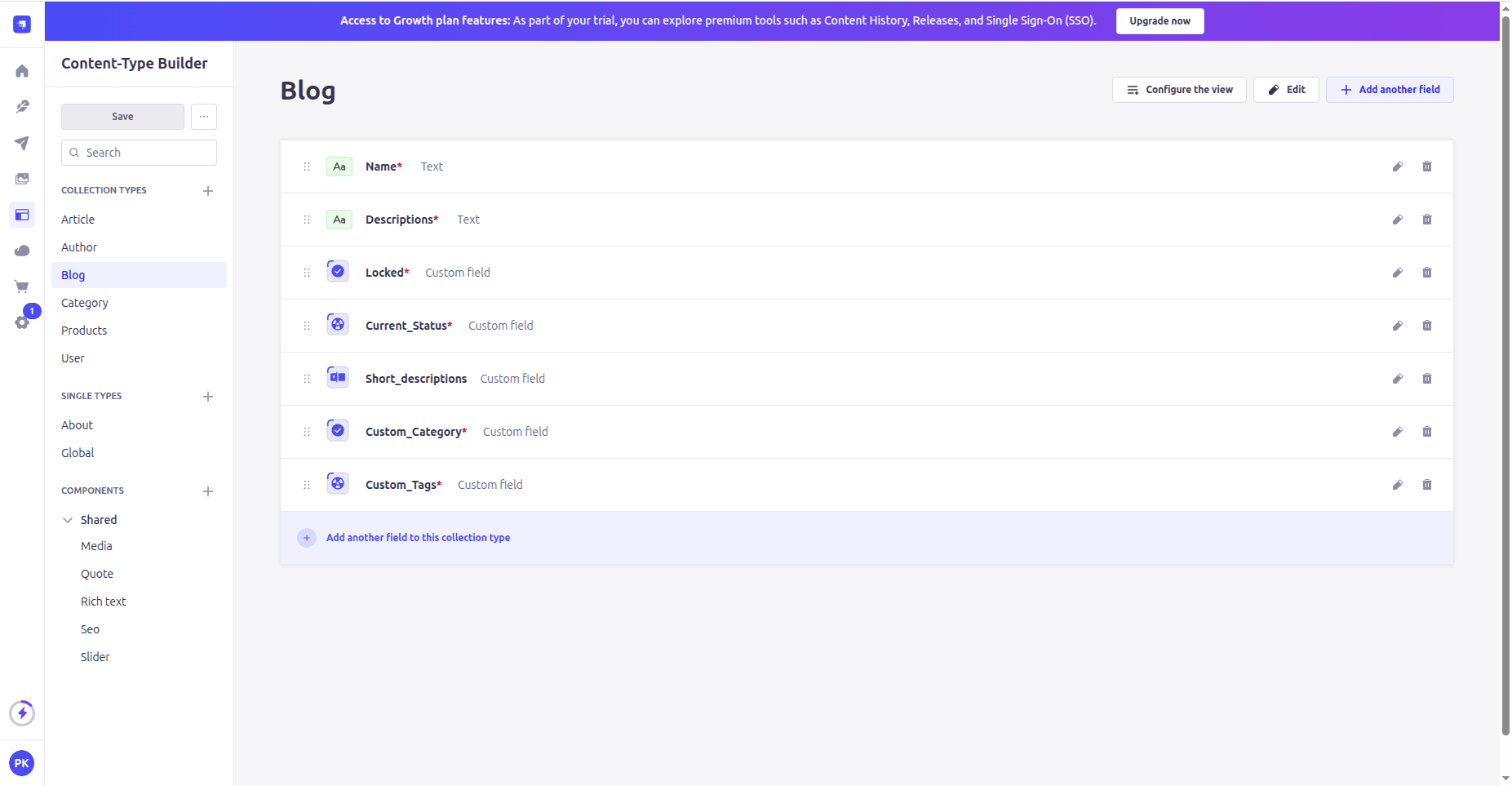The width and height of the screenshot is (1512, 786).
Task: Click Configure the view button
Action: pos(1178,90)
